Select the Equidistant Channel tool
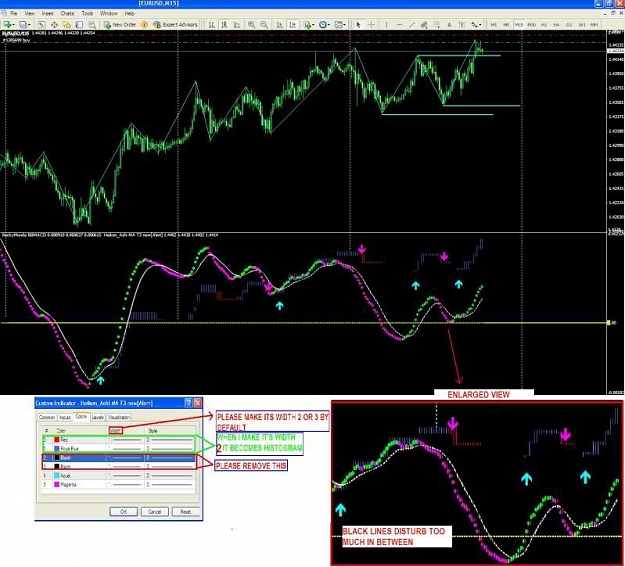Screen dimensions: 625x567 coord(424,25)
